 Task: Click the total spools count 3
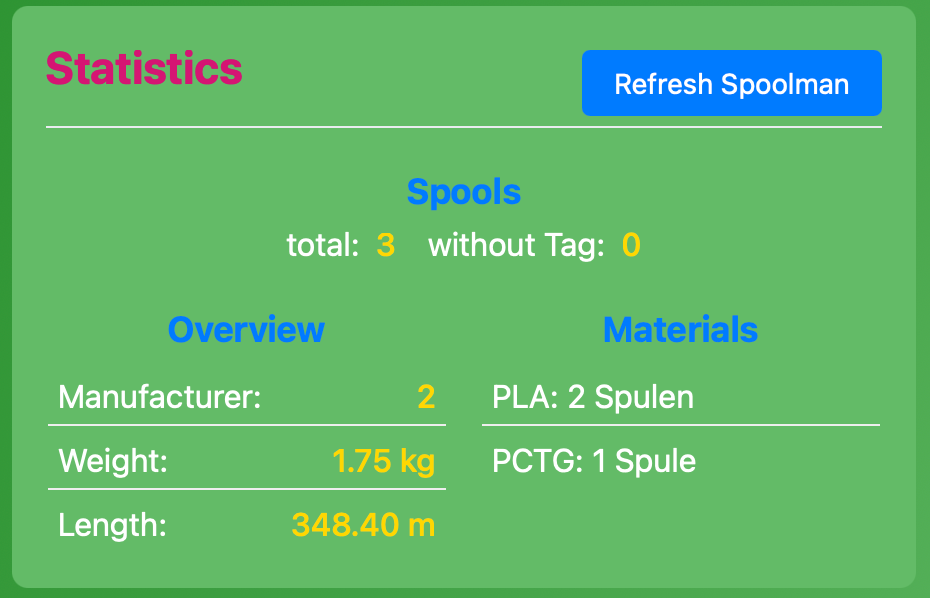click(x=385, y=245)
